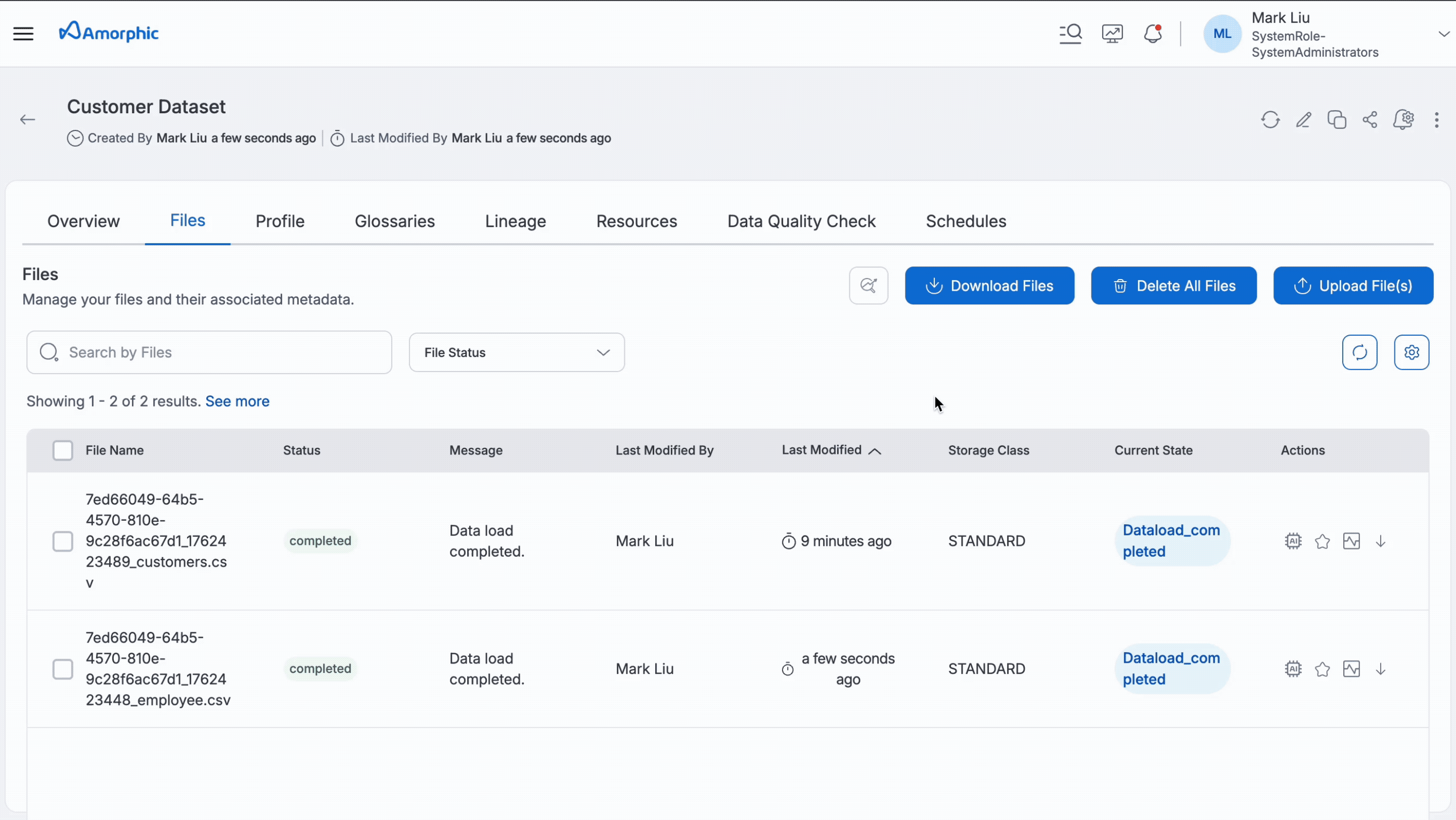
Task: Click download arrow for employee.csv row
Action: (x=1380, y=669)
